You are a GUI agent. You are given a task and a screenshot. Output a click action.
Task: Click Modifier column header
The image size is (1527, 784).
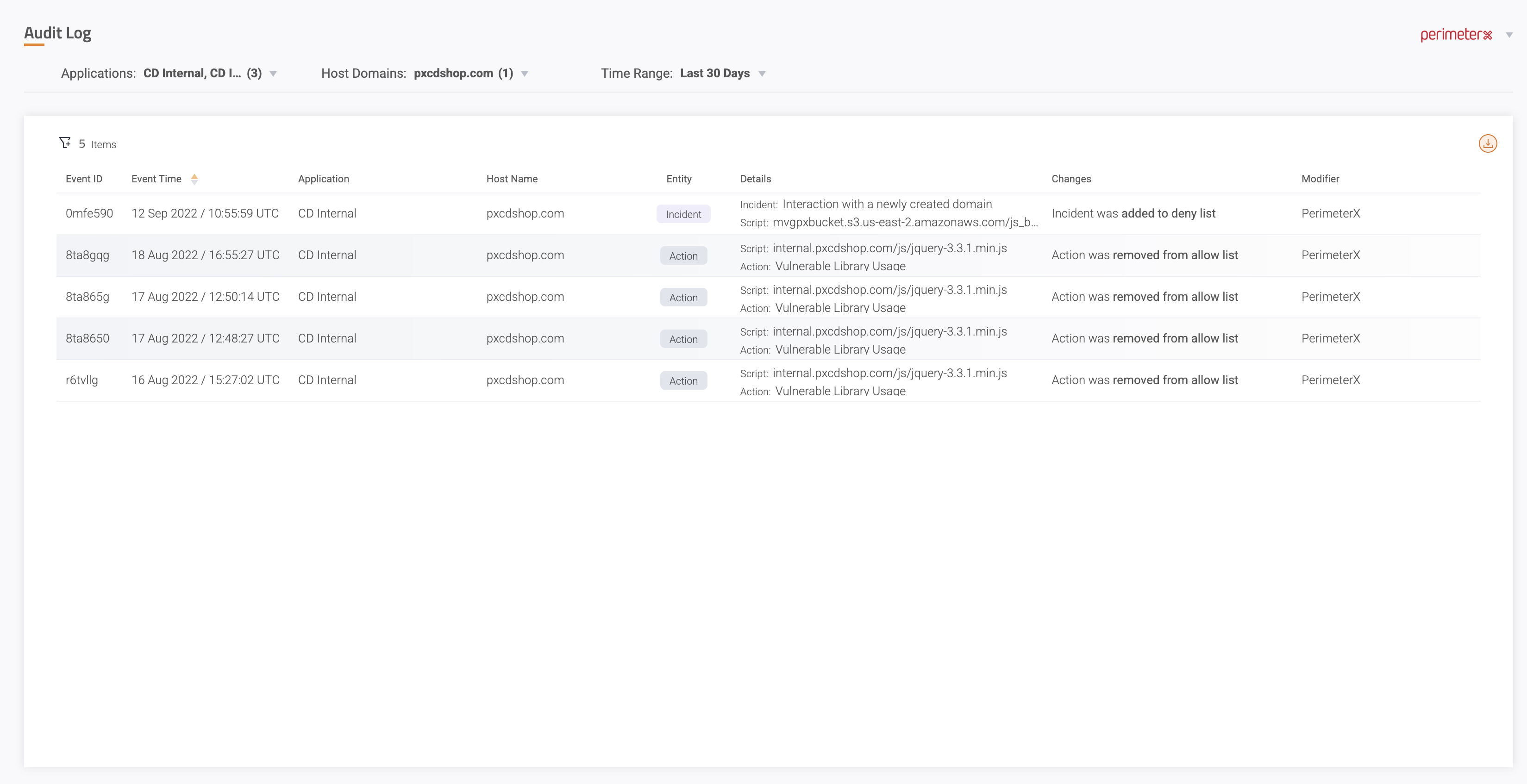tap(1320, 179)
